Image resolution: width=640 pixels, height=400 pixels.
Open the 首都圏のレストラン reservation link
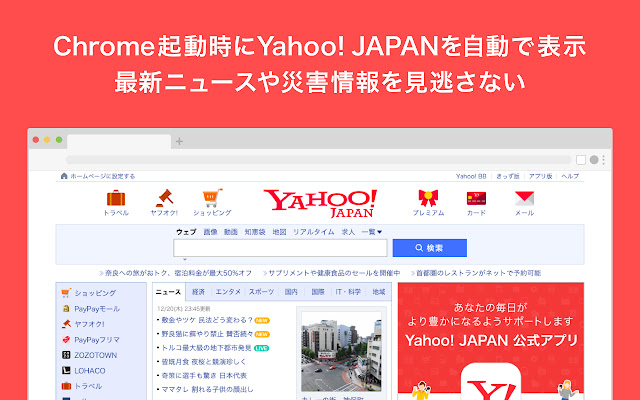click(476, 273)
